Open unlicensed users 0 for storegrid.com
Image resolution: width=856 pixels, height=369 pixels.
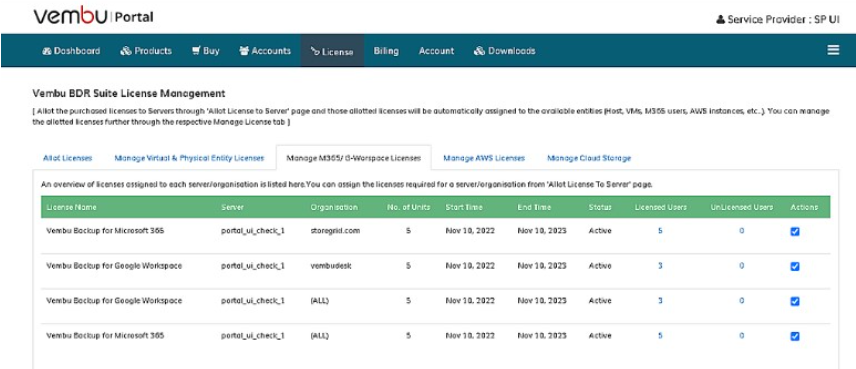[x=741, y=231]
